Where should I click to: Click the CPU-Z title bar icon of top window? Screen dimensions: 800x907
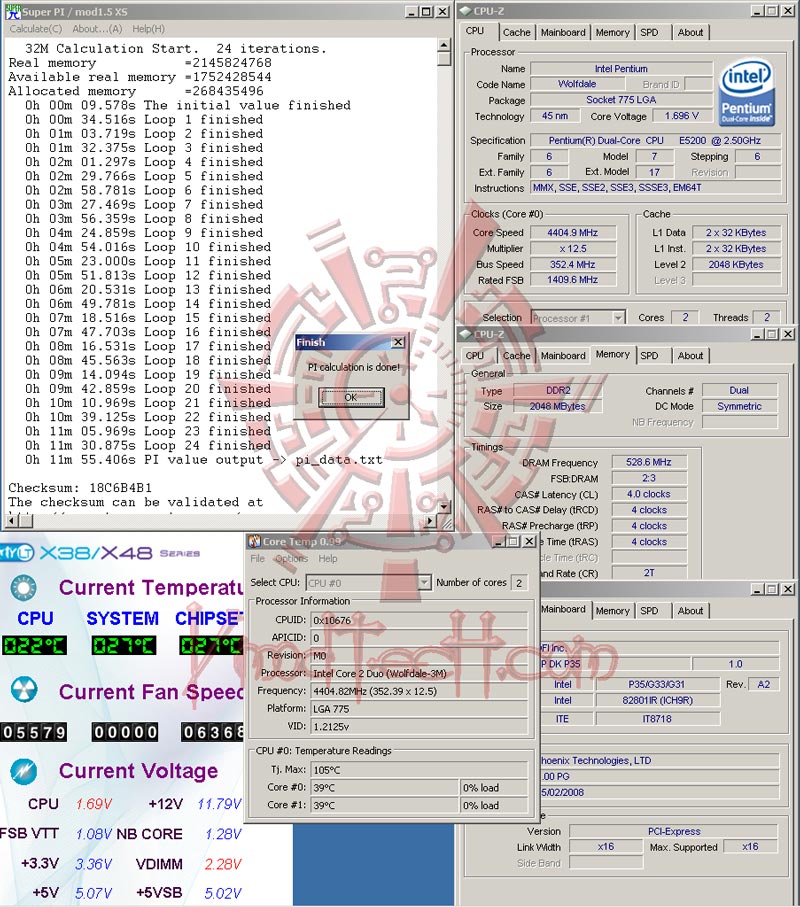click(x=465, y=11)
